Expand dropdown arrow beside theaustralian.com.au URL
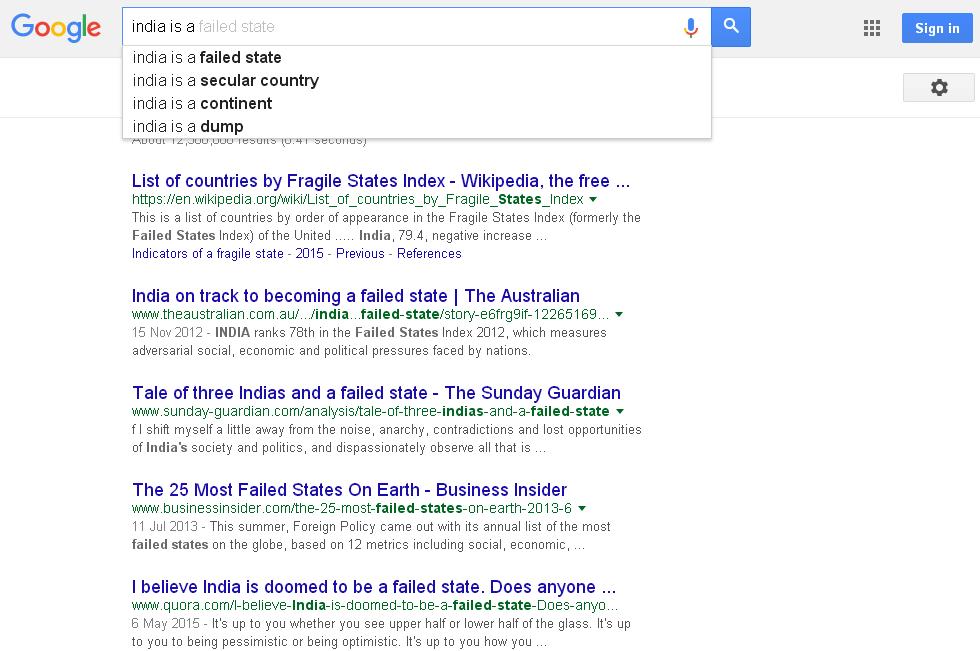 tap(619, 314)
